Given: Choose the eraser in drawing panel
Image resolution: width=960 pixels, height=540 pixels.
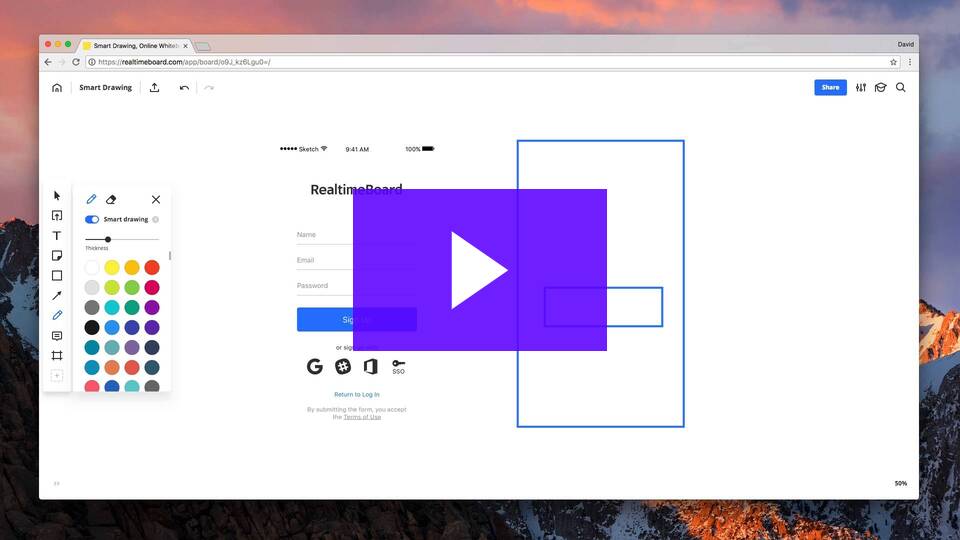Looking at the screenshot, I should 111,200.
